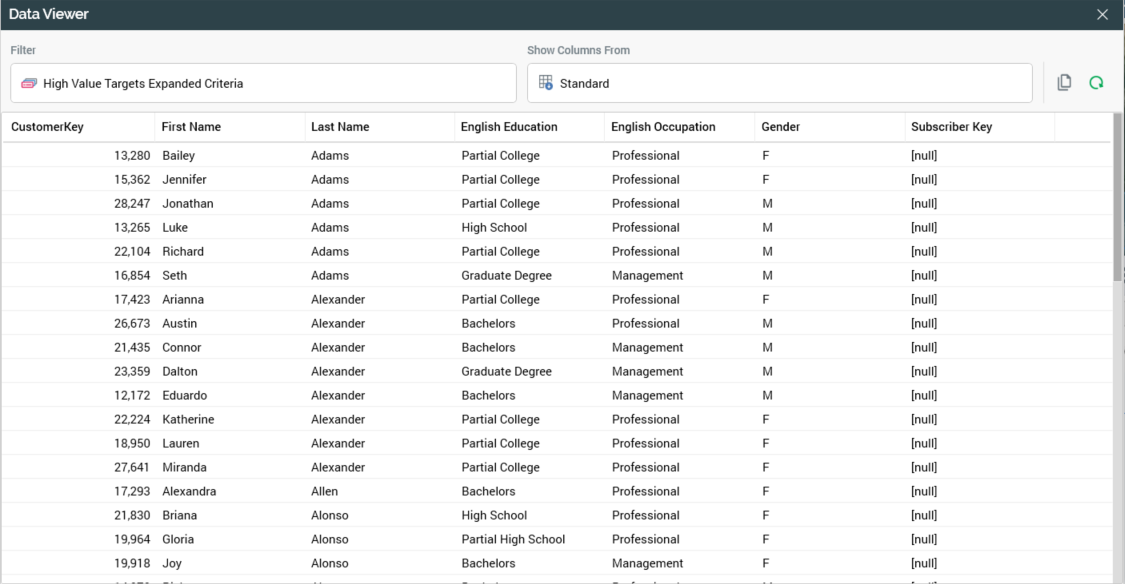Click the table icon beside Standard
Viewport: 1125px width, 584px height.
(546, 83)
